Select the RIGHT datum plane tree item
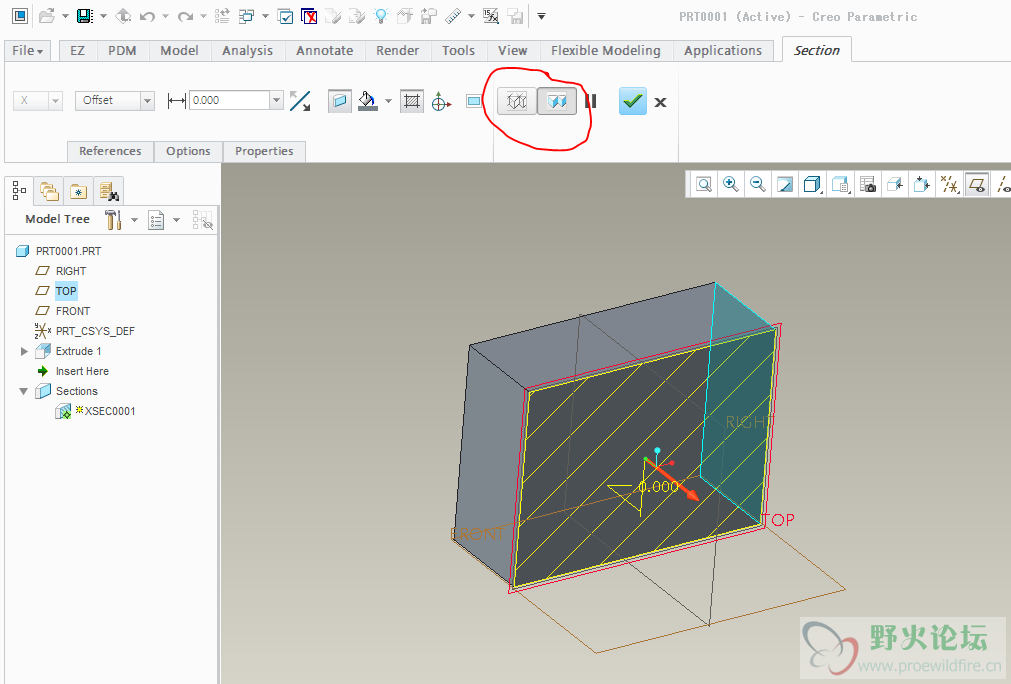The image size is (1011, 684). pyautogui.click(x=71, y=271)
